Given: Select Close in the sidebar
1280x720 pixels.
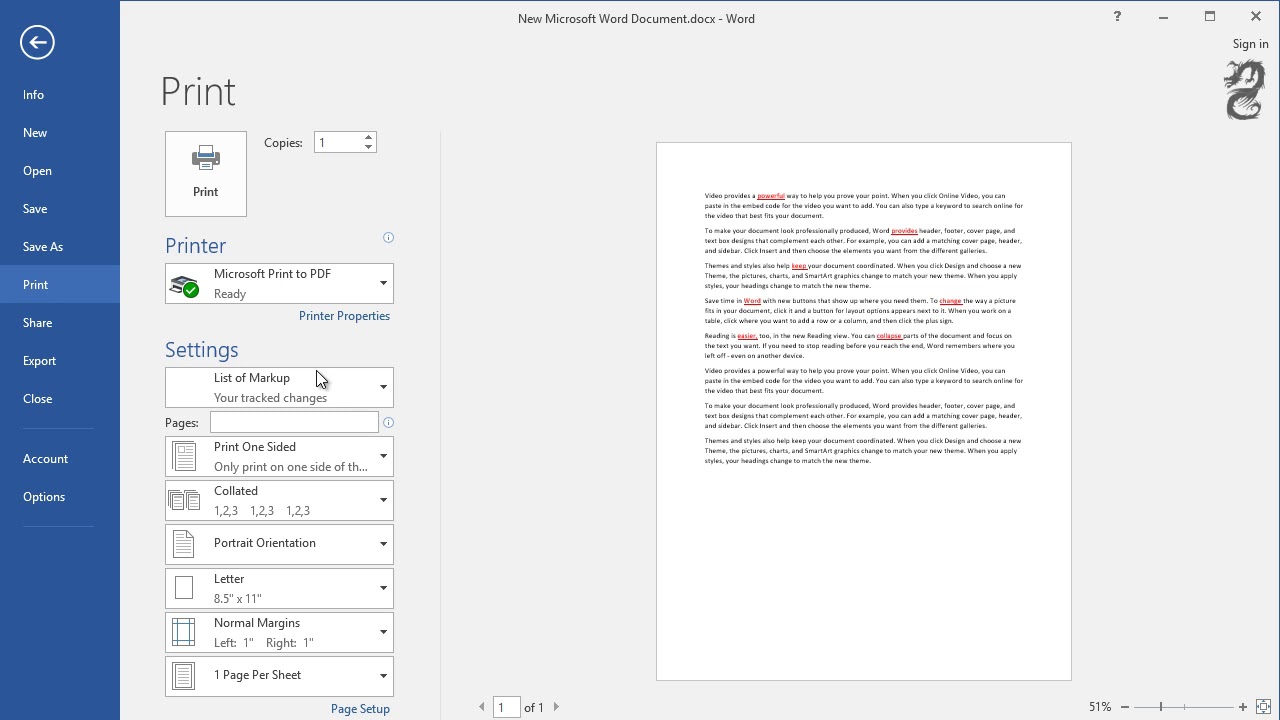Looking at the screenshot, I should [x=60, y=399].
